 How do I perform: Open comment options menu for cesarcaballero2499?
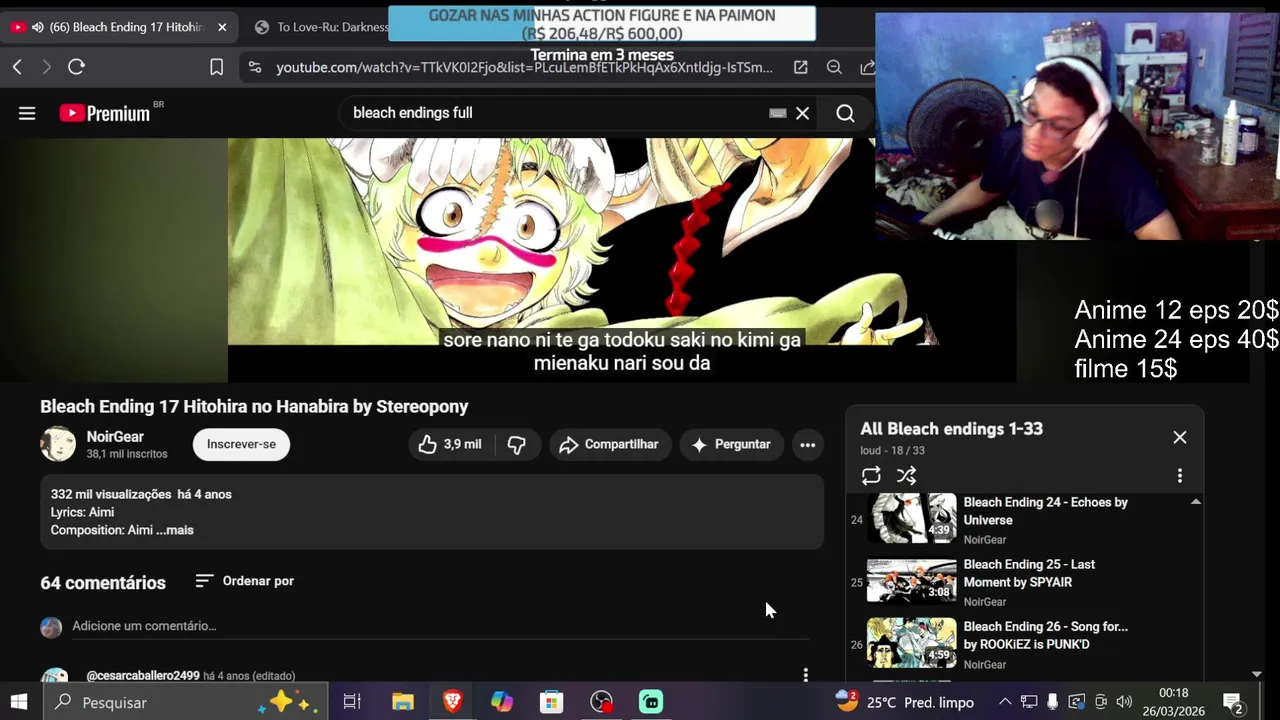click(806, 675)
